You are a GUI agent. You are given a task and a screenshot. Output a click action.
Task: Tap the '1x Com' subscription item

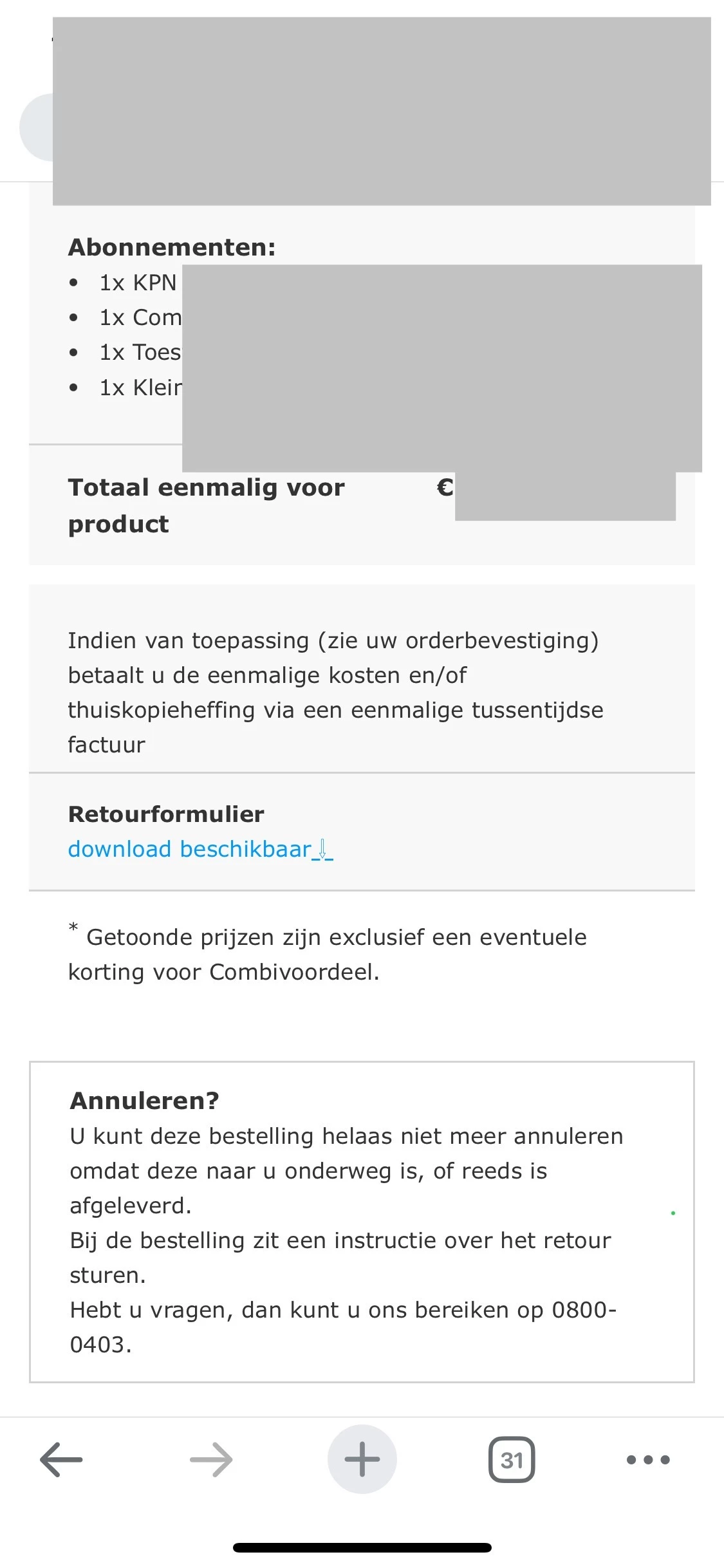140,317
